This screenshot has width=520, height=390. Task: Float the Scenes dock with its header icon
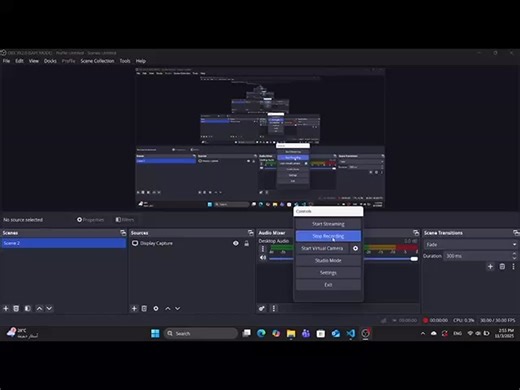[123, 233]
